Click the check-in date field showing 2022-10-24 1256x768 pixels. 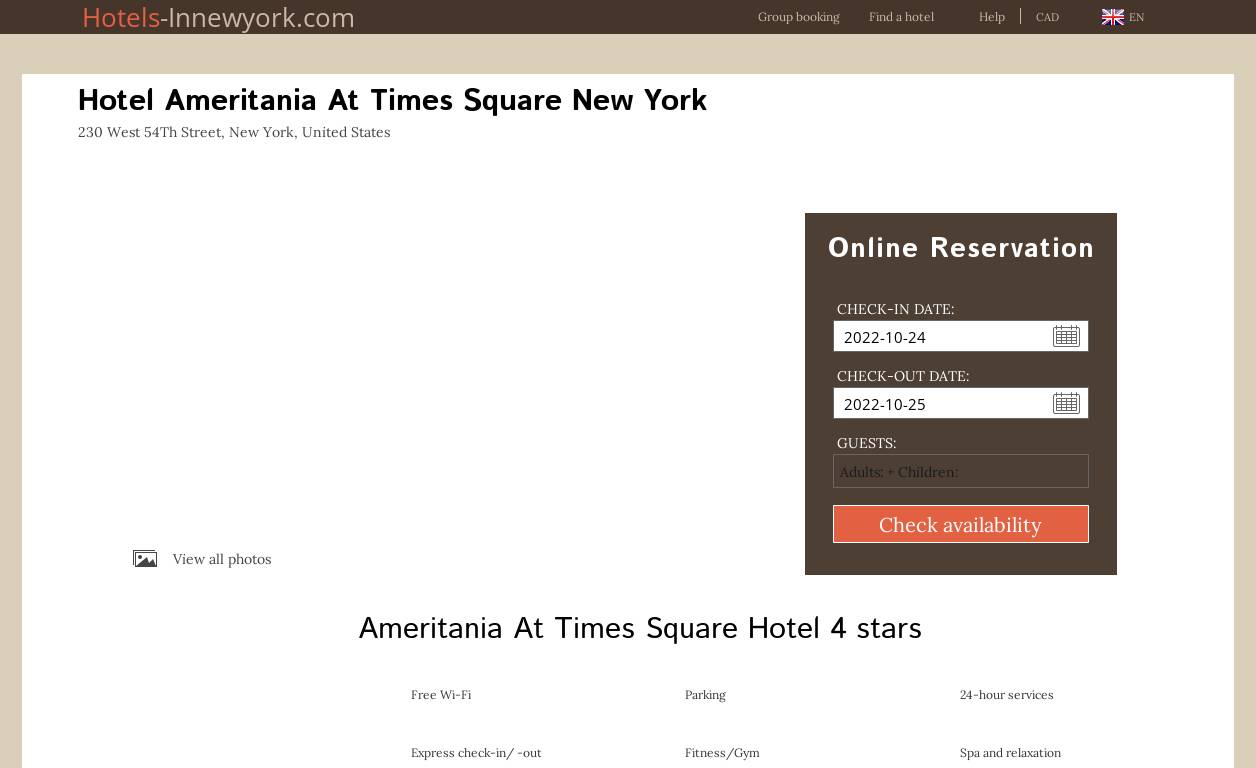pyautogui.click(x=940, y=337)
